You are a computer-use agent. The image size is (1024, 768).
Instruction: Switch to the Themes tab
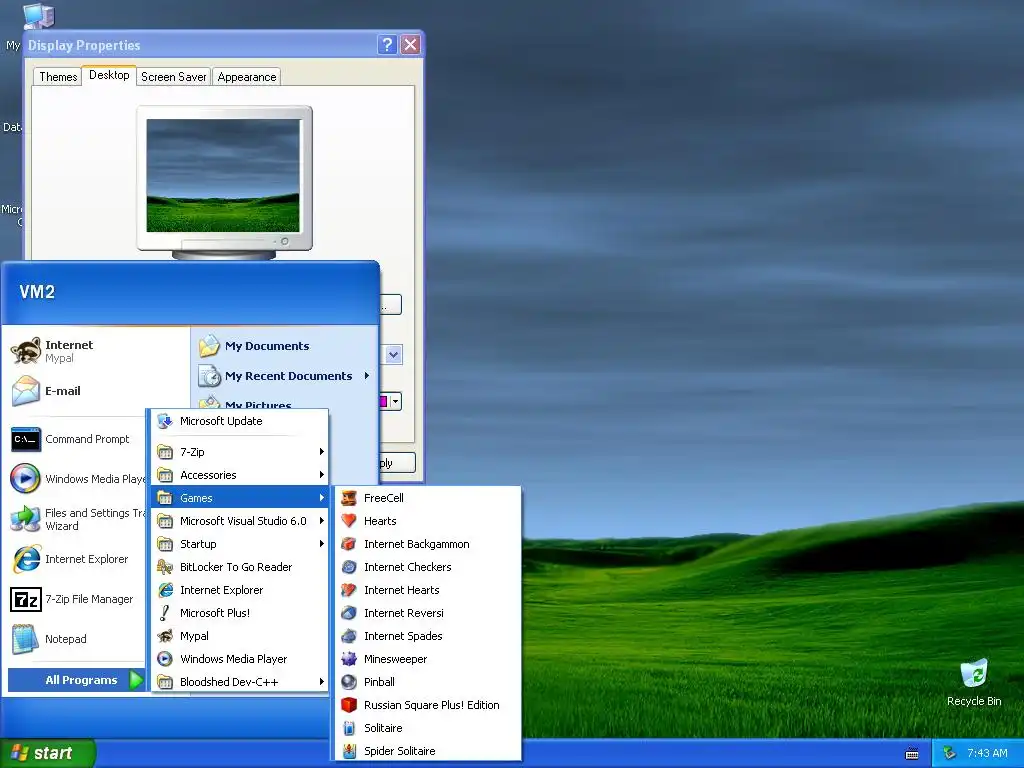point(57,76)
